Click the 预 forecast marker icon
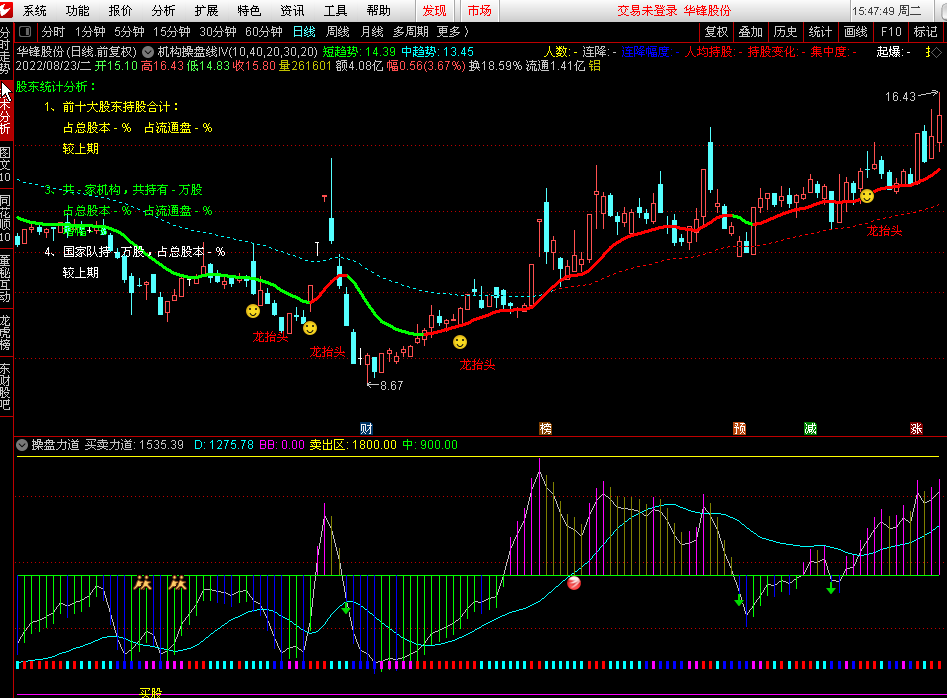Screen dimensions: 947x698 point(739,428)
